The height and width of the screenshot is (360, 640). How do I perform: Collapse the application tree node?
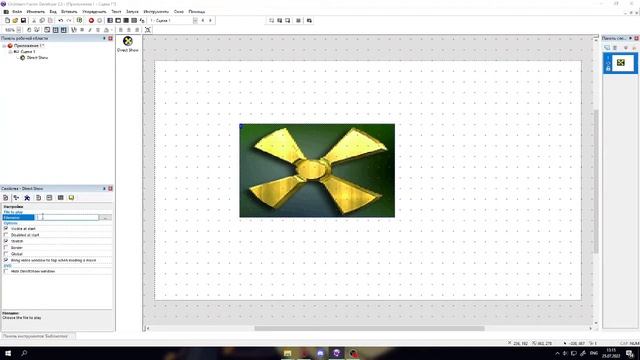tap(4, 46)
